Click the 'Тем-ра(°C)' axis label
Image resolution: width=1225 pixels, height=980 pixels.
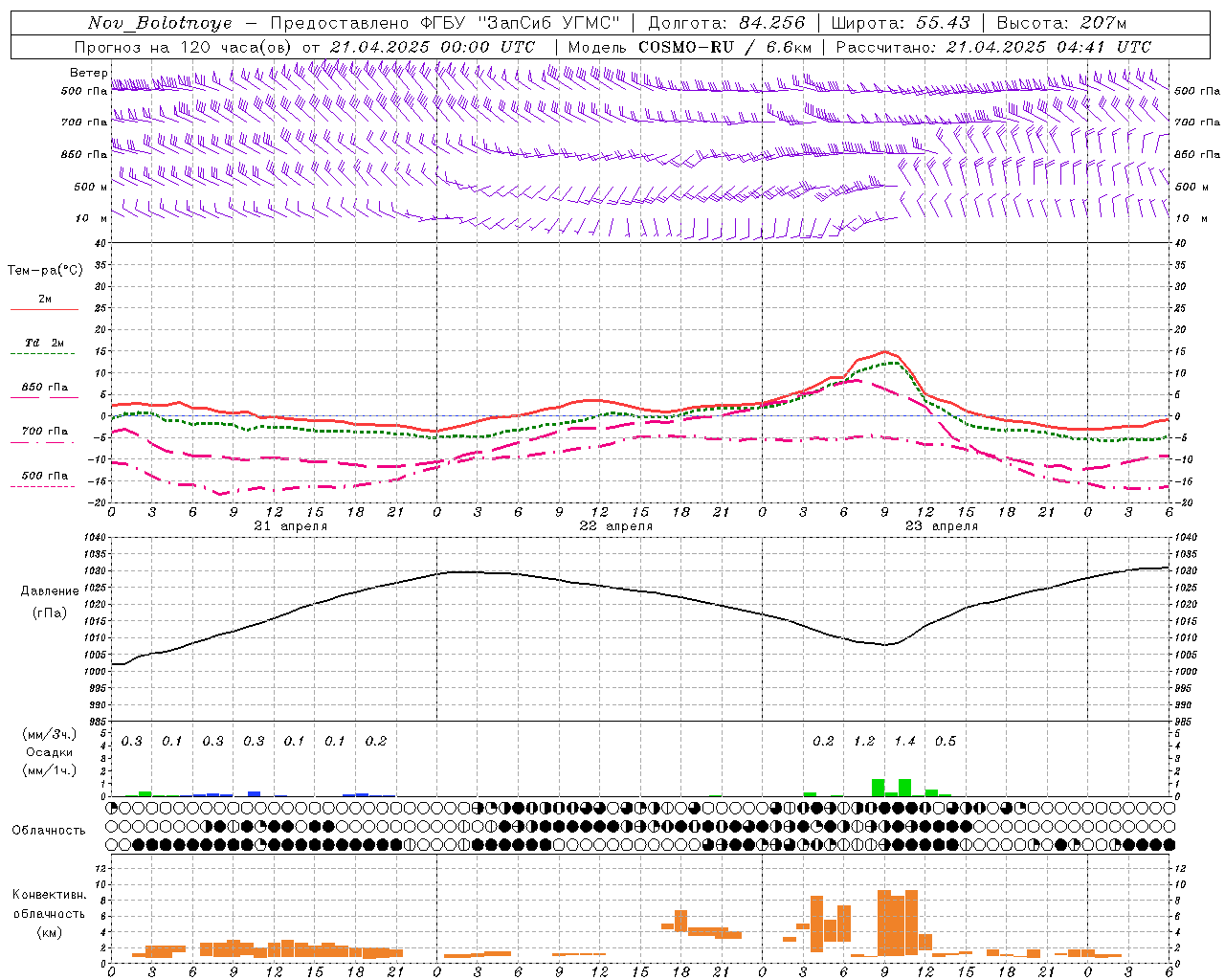[x=45, y=271]
